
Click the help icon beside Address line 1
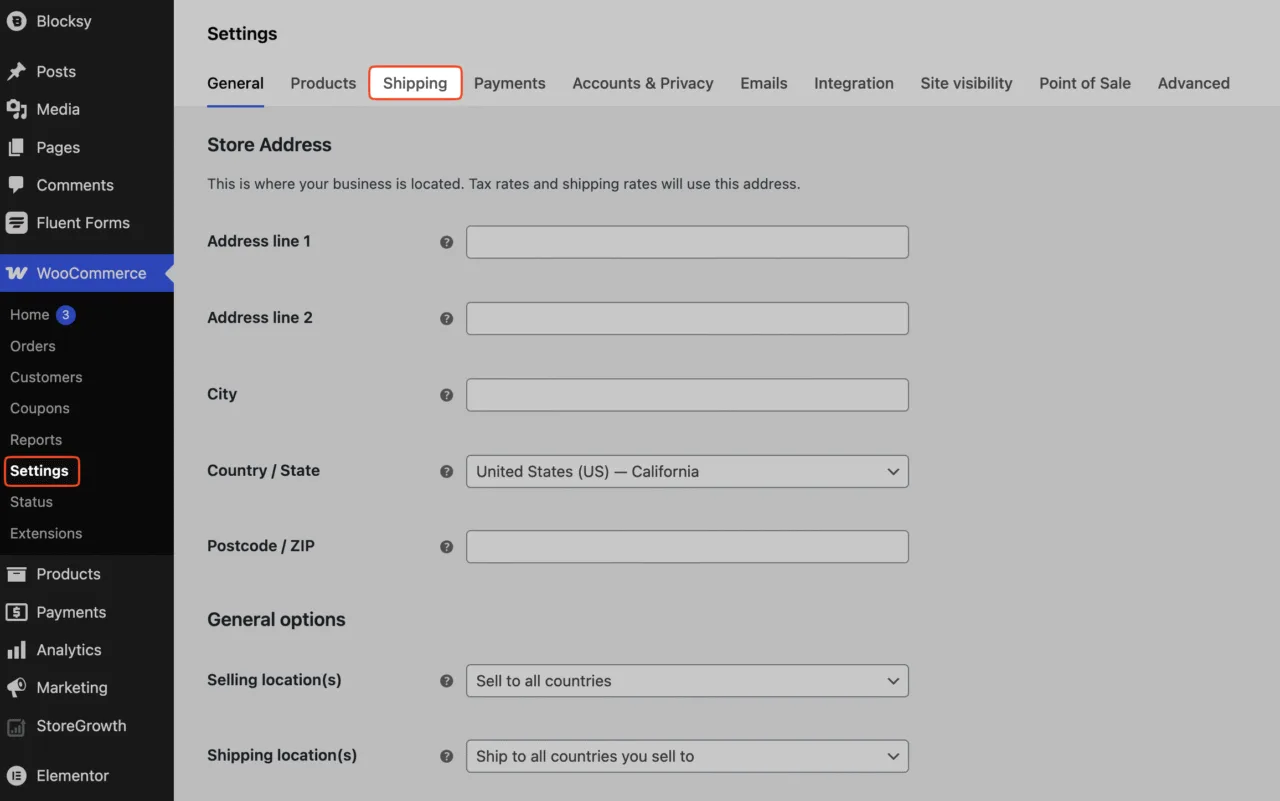point(447,242)
